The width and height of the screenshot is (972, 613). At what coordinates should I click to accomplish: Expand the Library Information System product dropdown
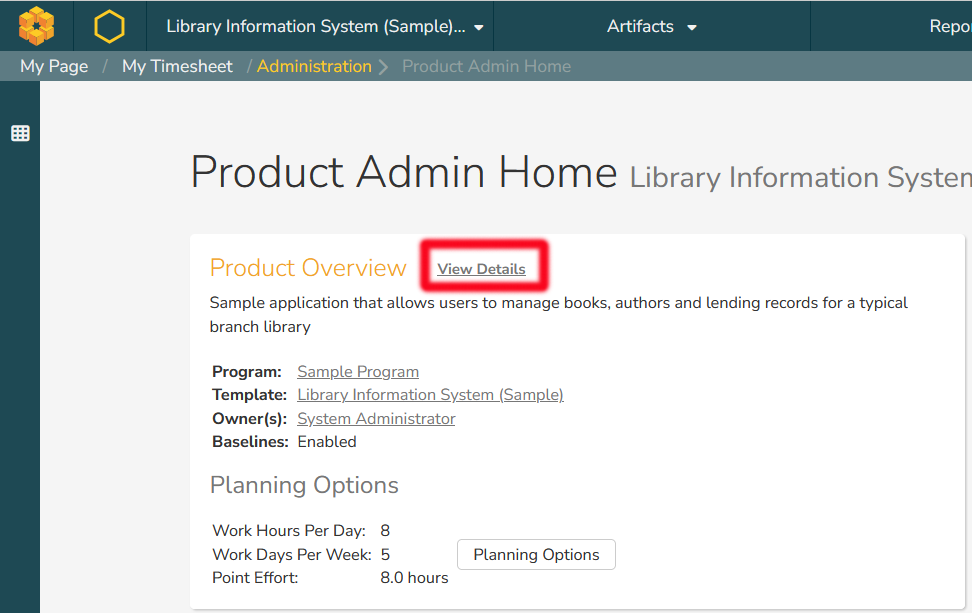(324, 27)
